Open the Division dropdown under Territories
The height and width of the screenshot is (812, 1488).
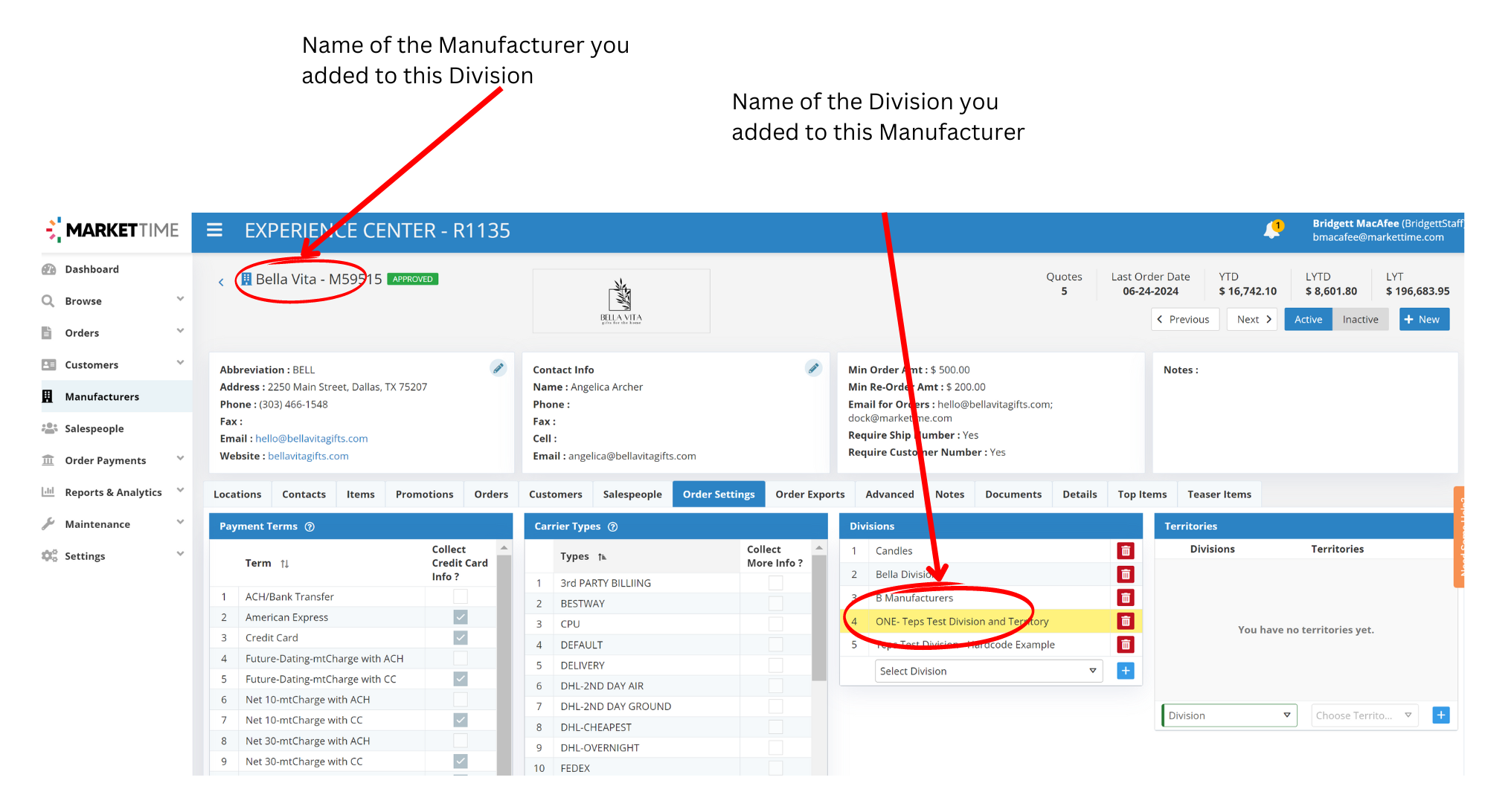click(x=1229, y=715)
